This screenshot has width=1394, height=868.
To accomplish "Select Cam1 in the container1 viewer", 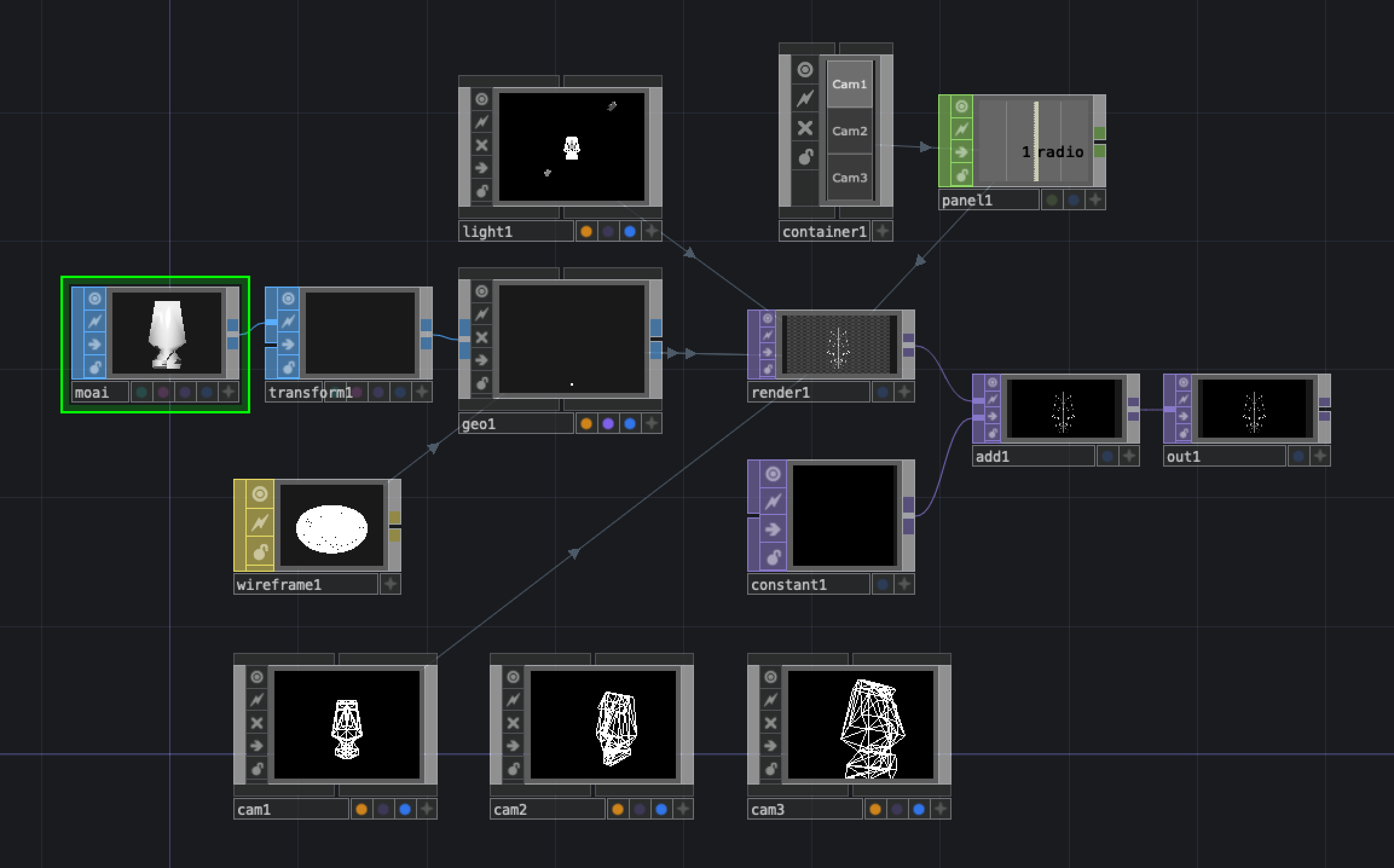I will click(849, 85).
